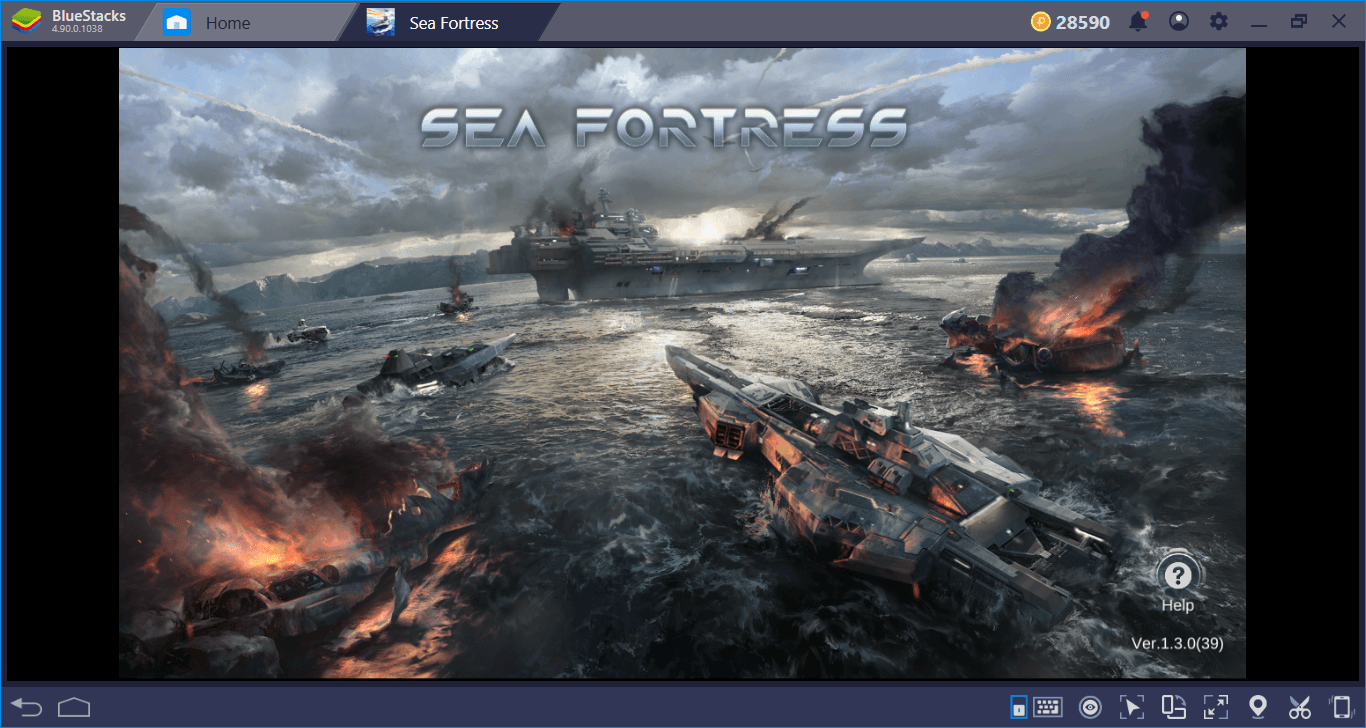Viewport: 1366px width, 728px height.
Task: Tap the Android home button
Action: click(75, 707)
